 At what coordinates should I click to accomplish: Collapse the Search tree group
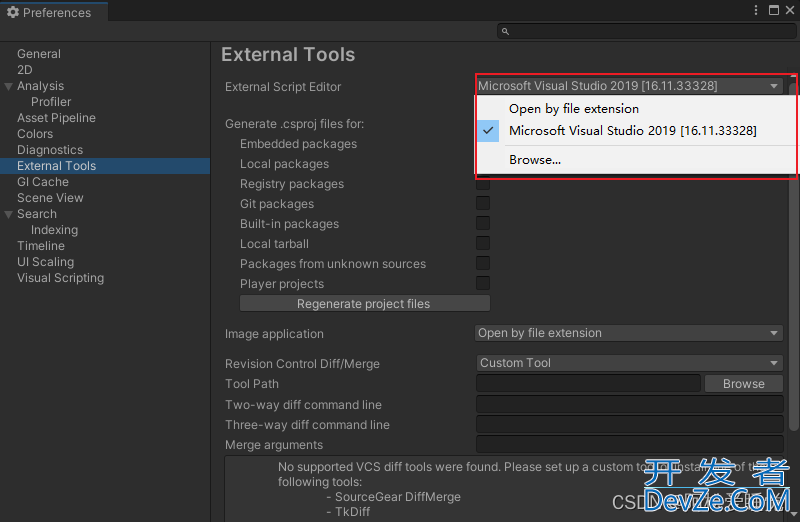coord(8,214)
